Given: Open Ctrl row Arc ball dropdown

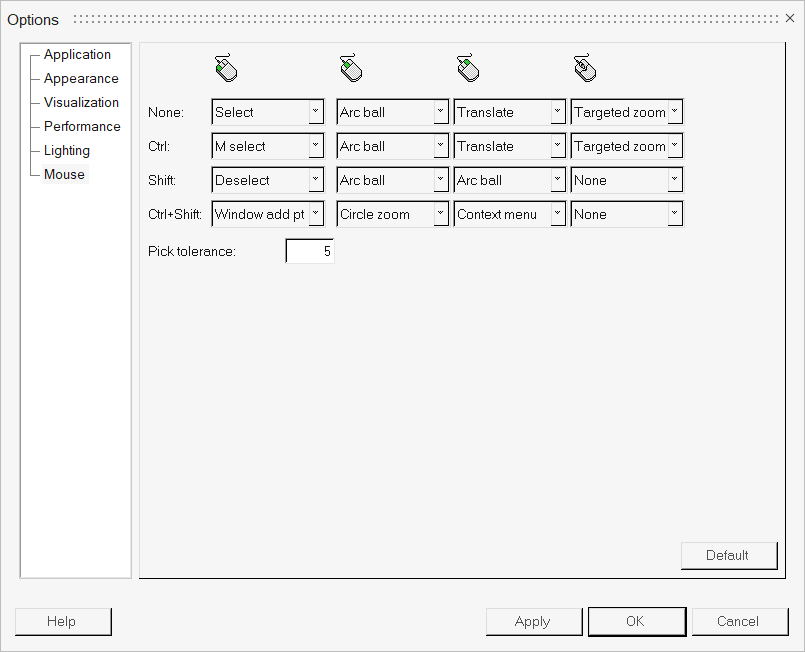Looking at the screenshot, I should point(393,146).
